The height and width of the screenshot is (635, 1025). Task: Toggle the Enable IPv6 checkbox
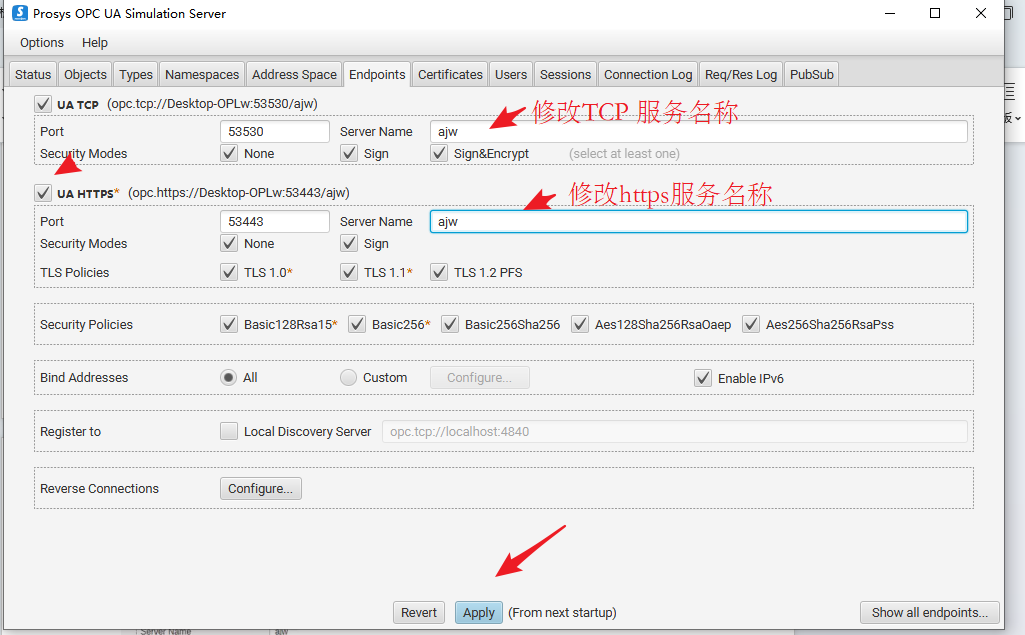tap(703, 378)
